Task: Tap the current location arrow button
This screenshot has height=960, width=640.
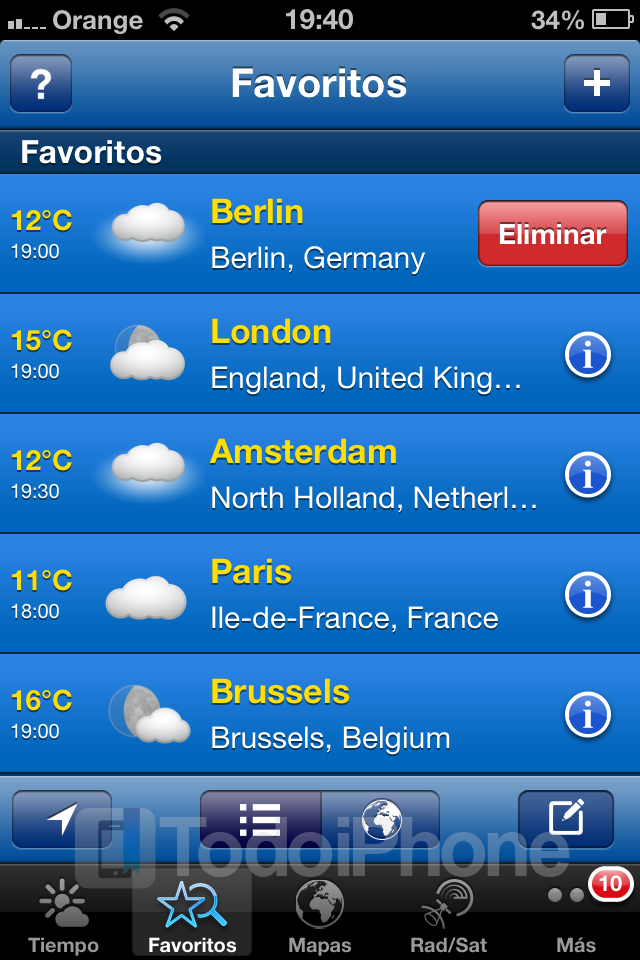Action: point(62,819)
